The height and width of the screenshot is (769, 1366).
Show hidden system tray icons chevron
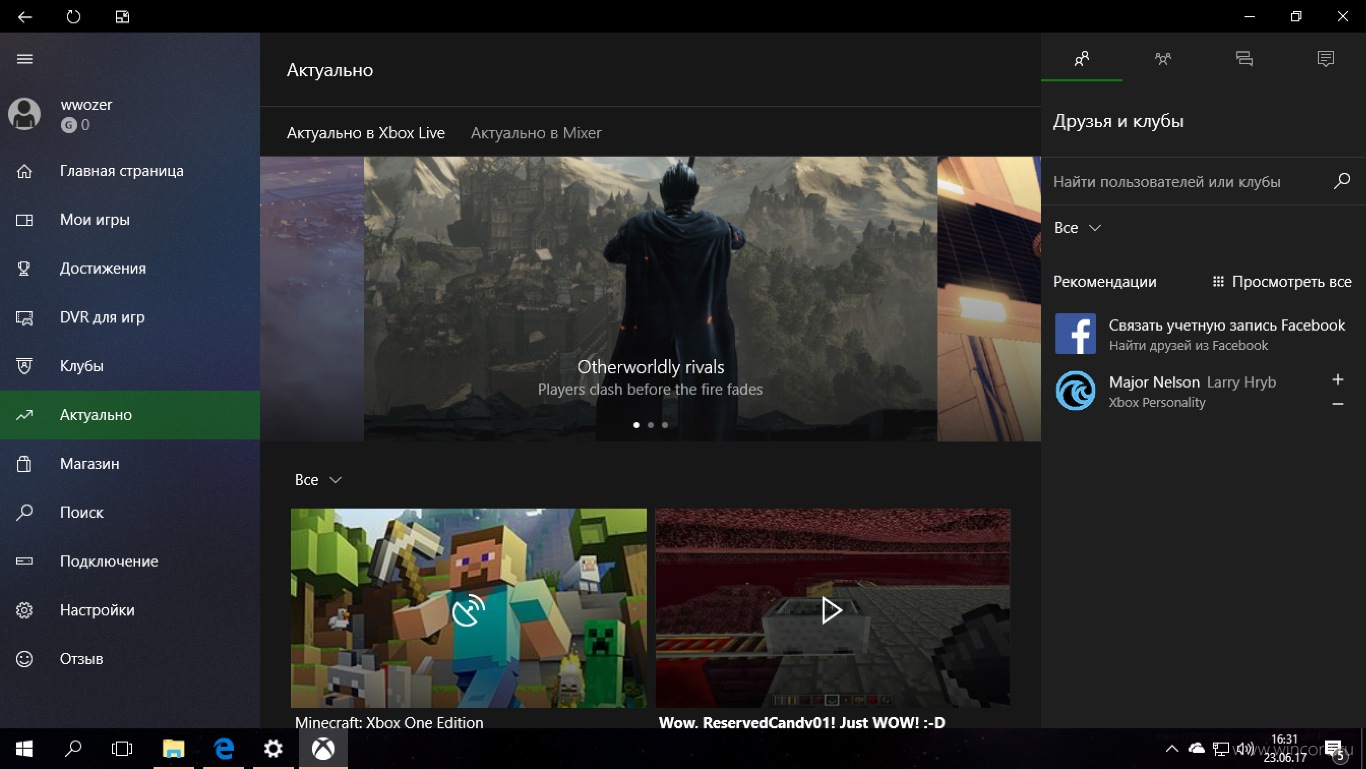(x=1172, y=749)
